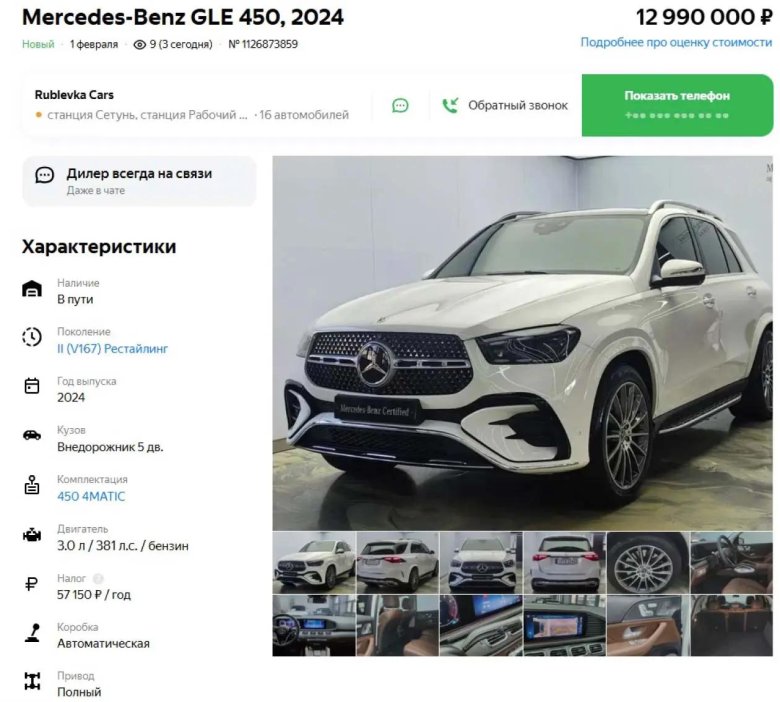The height and width of the screenshot is (702, 780).
Task: Open 450 4MATIC trim link
Action: point(91,497)
